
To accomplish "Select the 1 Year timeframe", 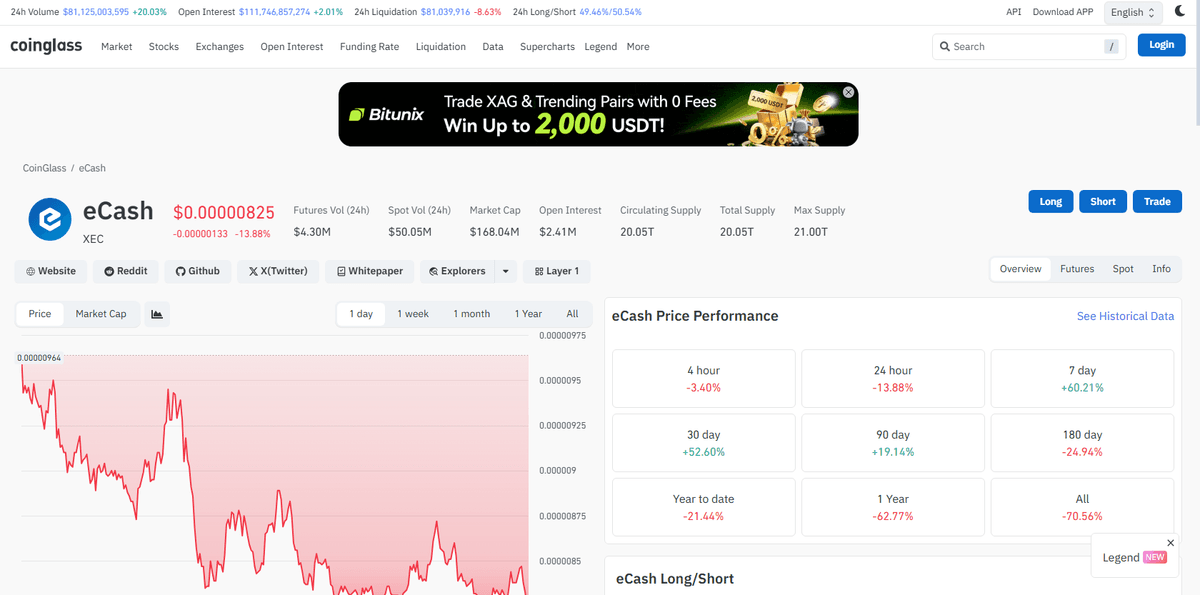I will click(x=528, y=314).
